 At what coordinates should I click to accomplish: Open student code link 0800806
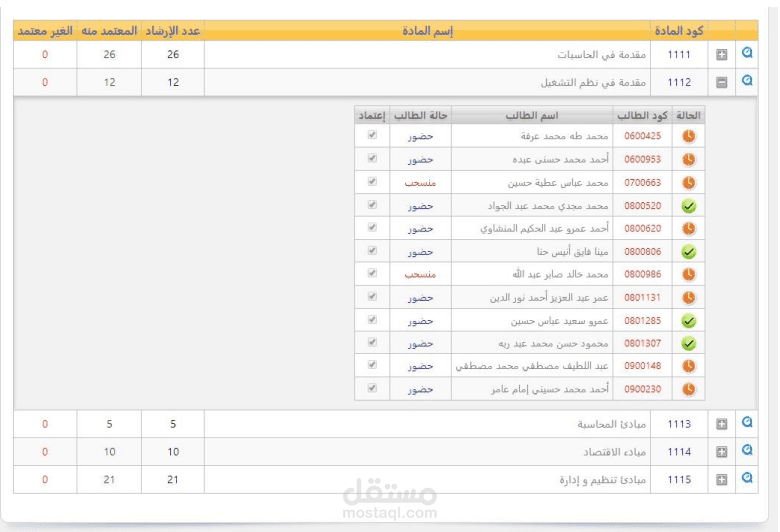coord(643,251)
